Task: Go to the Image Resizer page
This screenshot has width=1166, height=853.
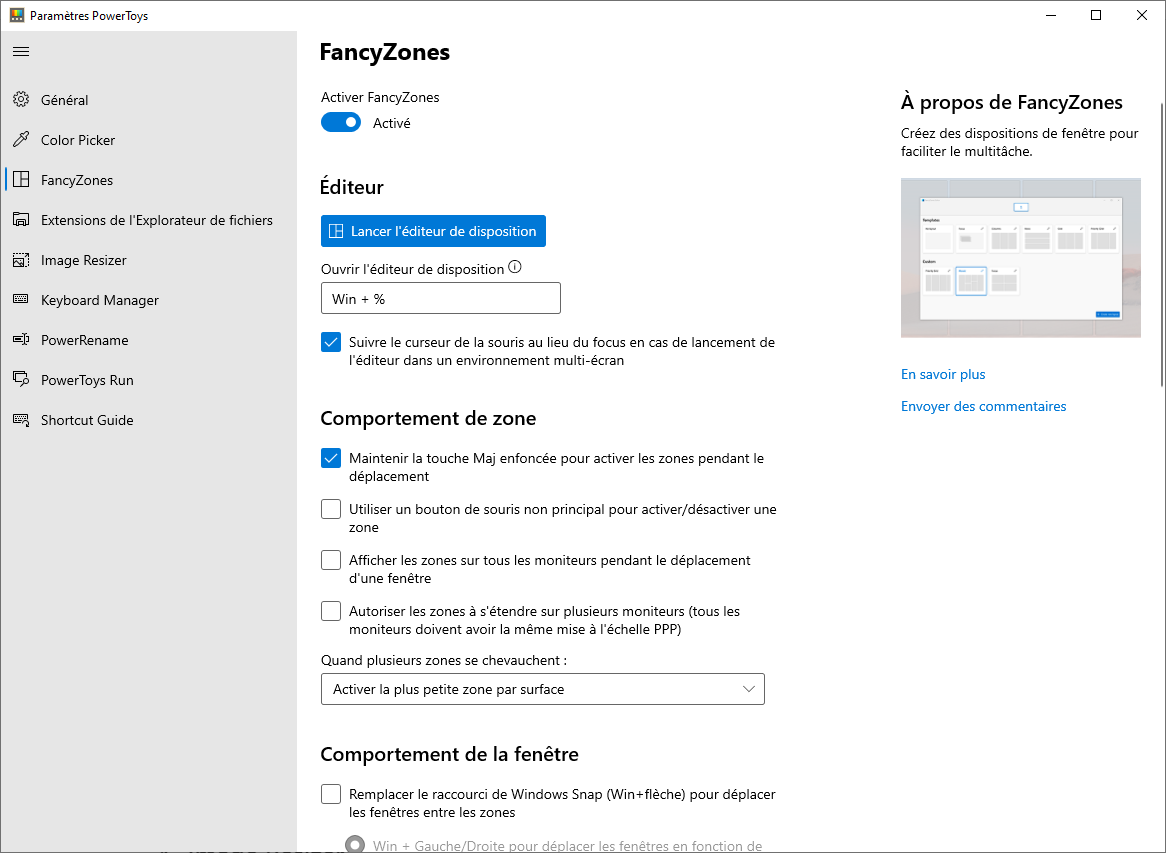Action: 151,260
